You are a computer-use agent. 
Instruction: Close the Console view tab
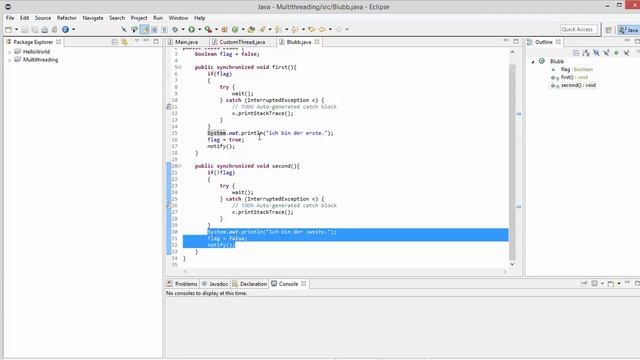(304, 284)
